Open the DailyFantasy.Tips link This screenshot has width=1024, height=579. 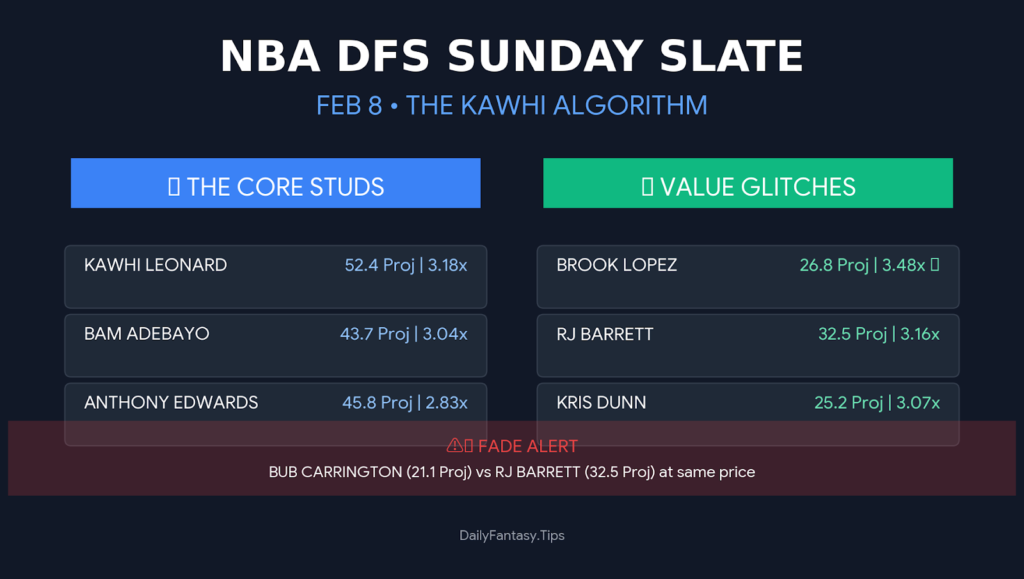(x=512, y=535)
